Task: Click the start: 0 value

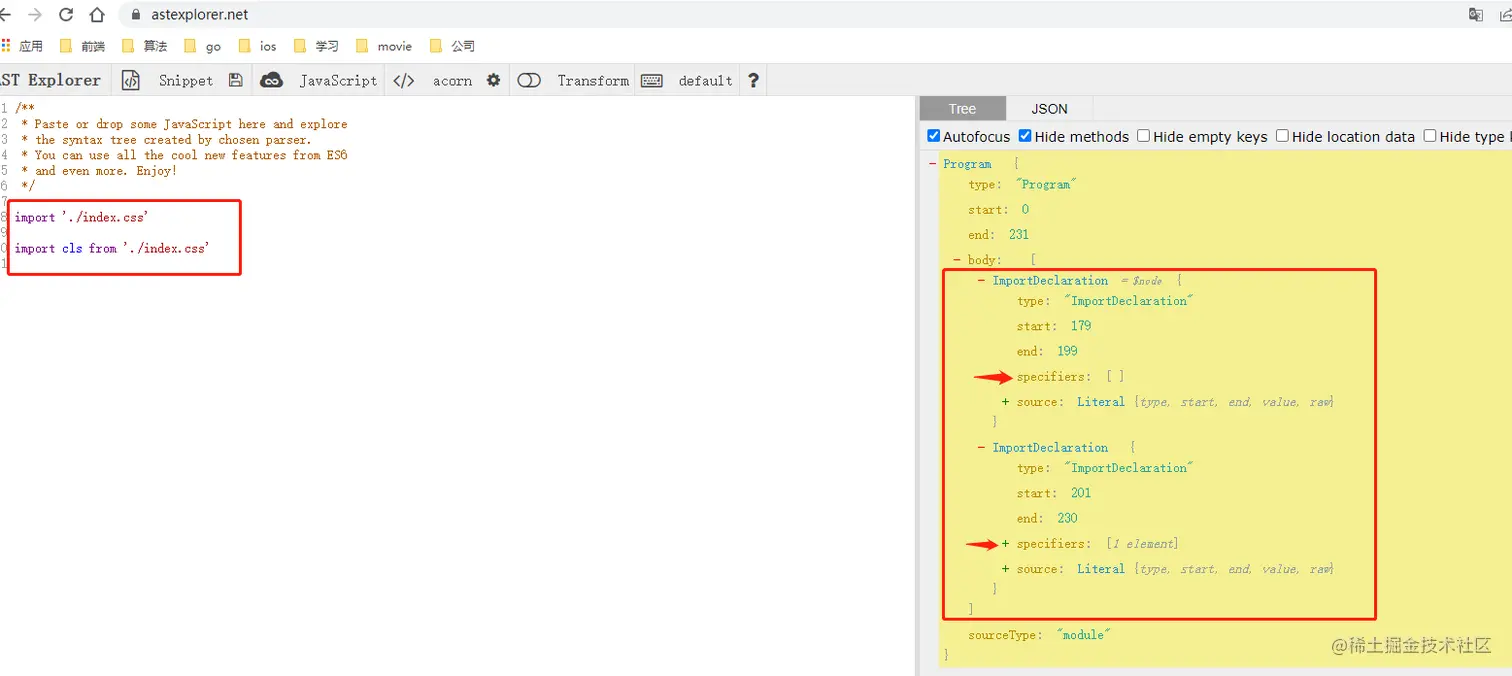Action: click(1025, 210)
